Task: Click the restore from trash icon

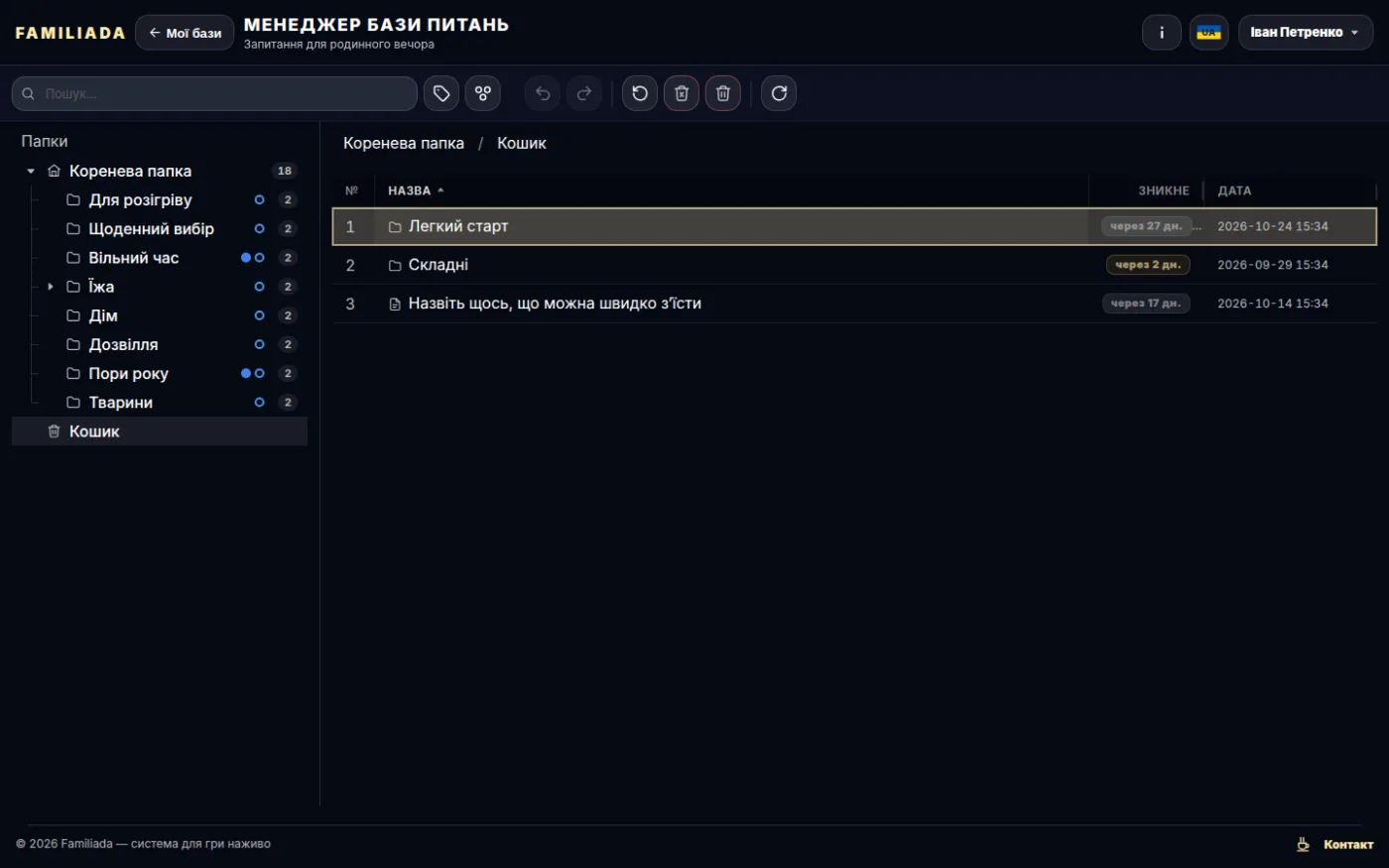Action: point(640,93)
